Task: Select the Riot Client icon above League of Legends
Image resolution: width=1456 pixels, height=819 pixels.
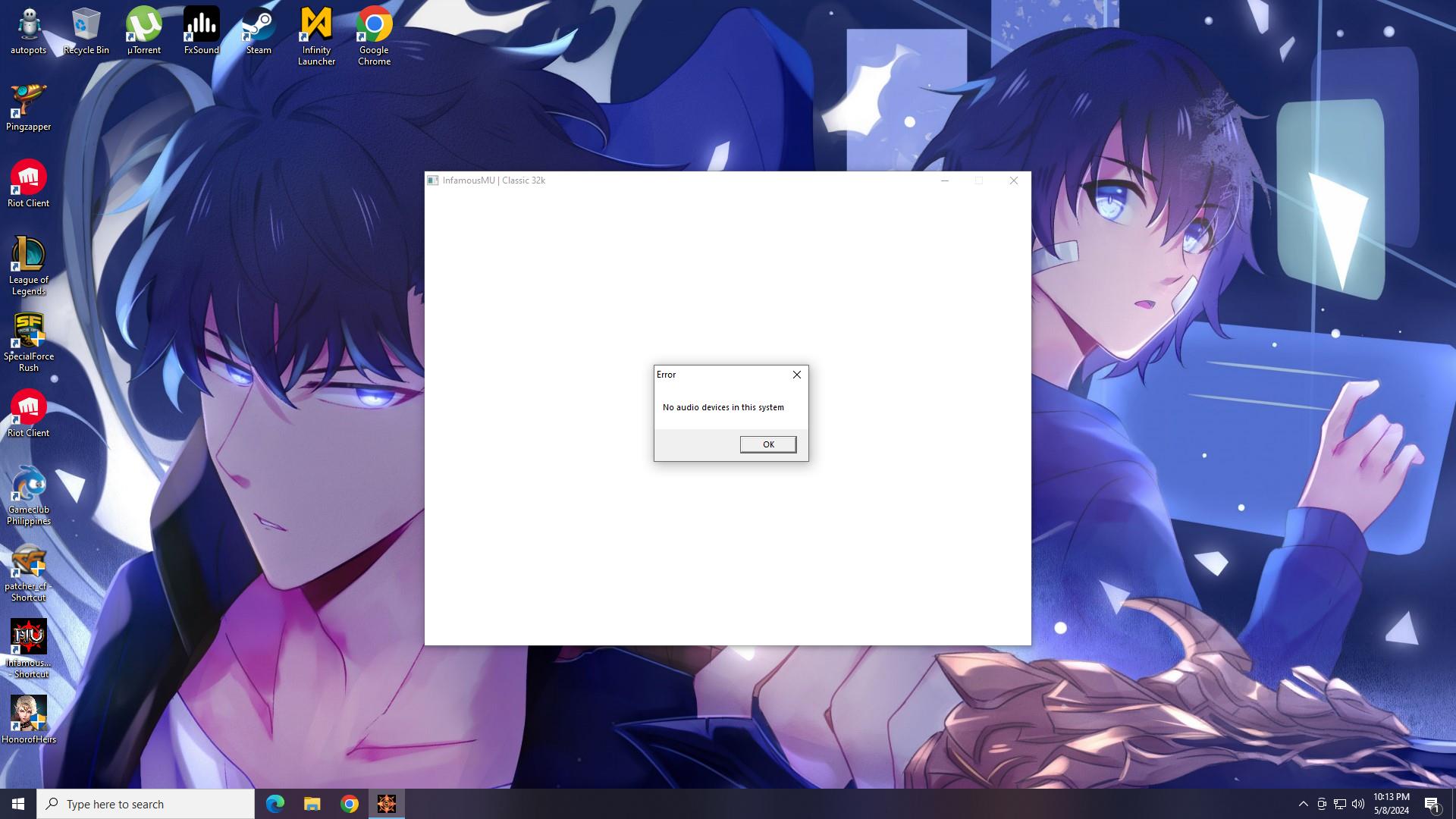Action: (29, 184)
